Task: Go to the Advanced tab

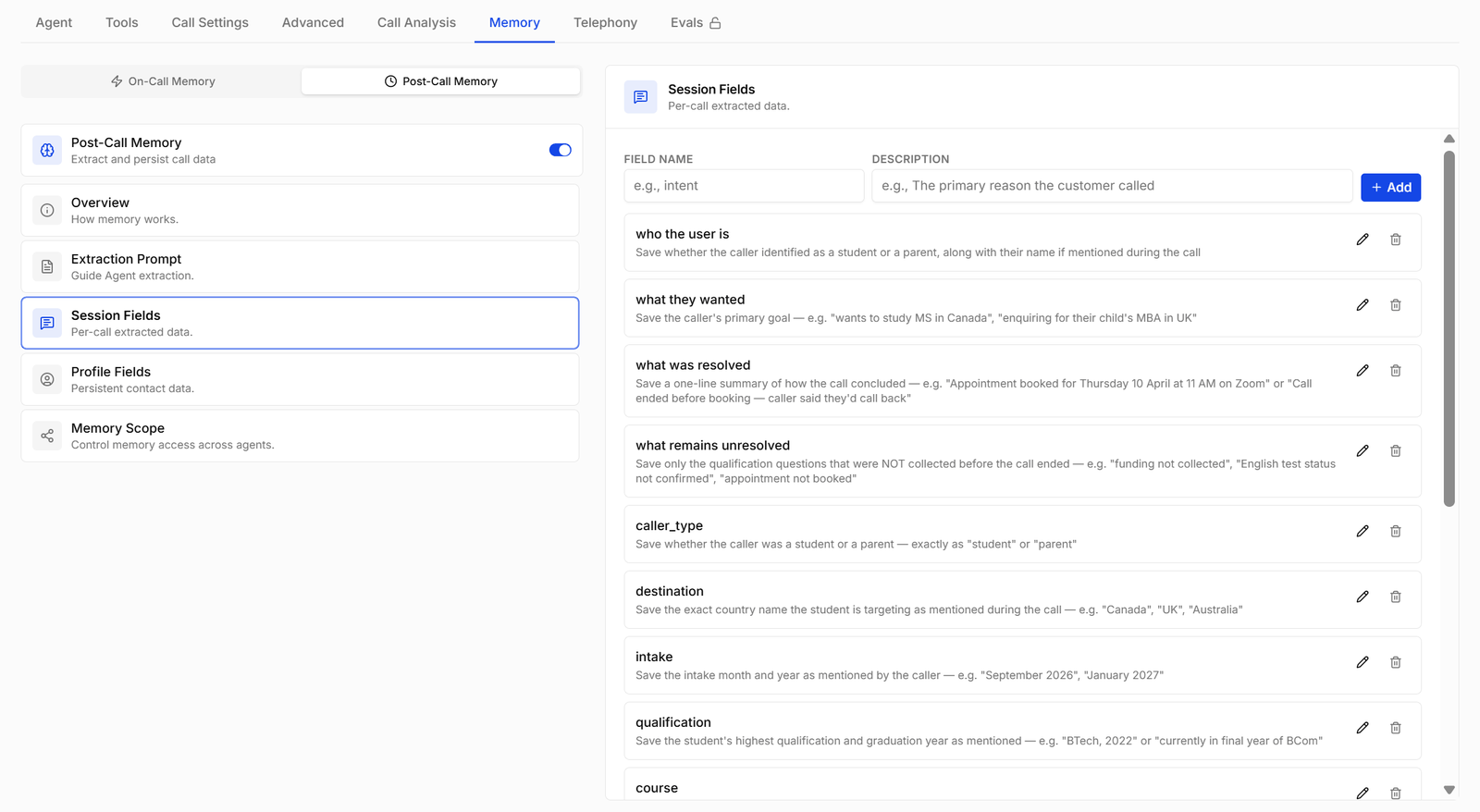Action: 313,22
